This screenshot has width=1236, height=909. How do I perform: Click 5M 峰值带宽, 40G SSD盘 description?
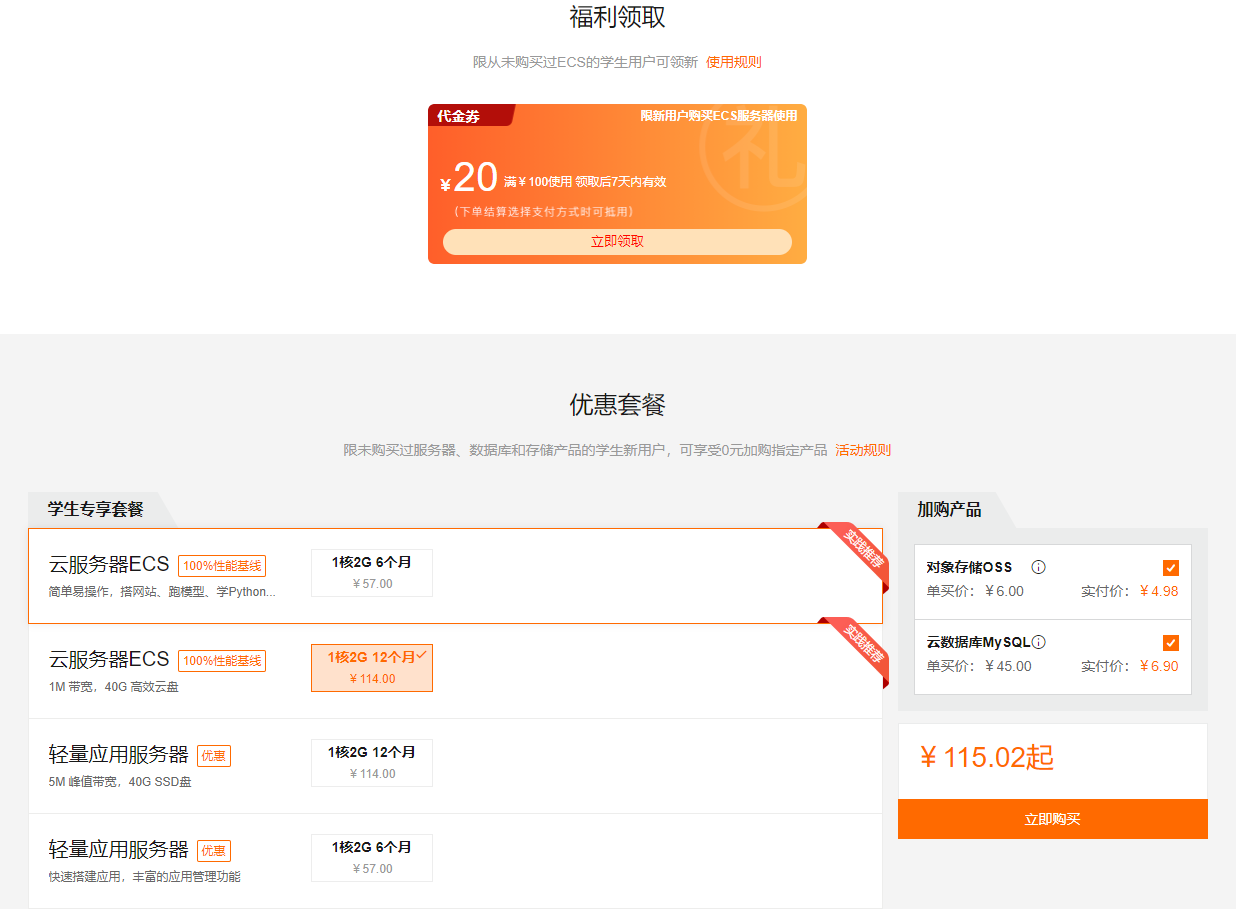click(x=120, y=782)
